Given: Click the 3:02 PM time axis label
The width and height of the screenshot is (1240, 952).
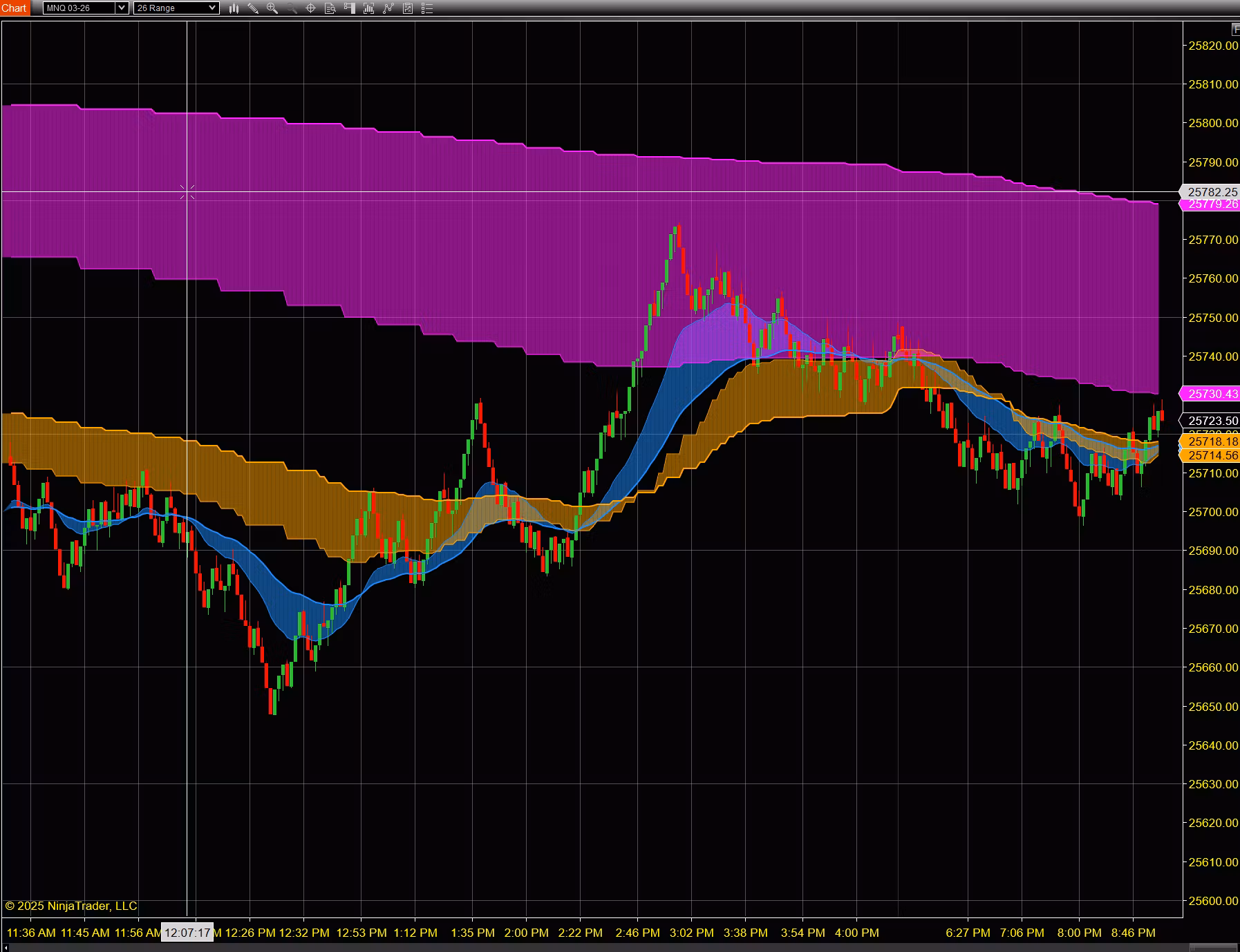Looking at the screenshot, I should [692, 933].
